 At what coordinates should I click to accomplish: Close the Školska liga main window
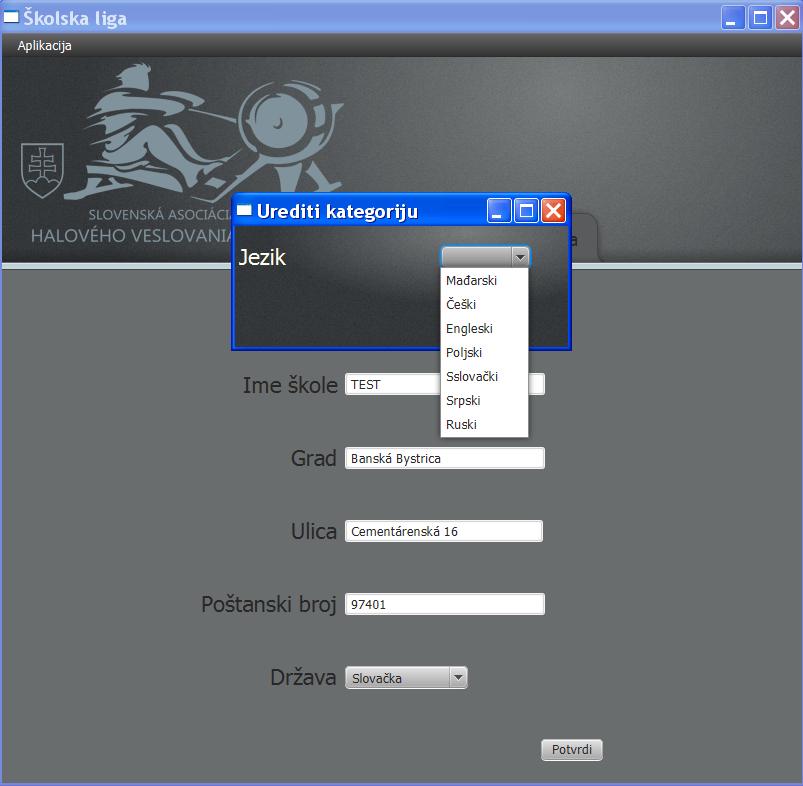click(787, 18)
